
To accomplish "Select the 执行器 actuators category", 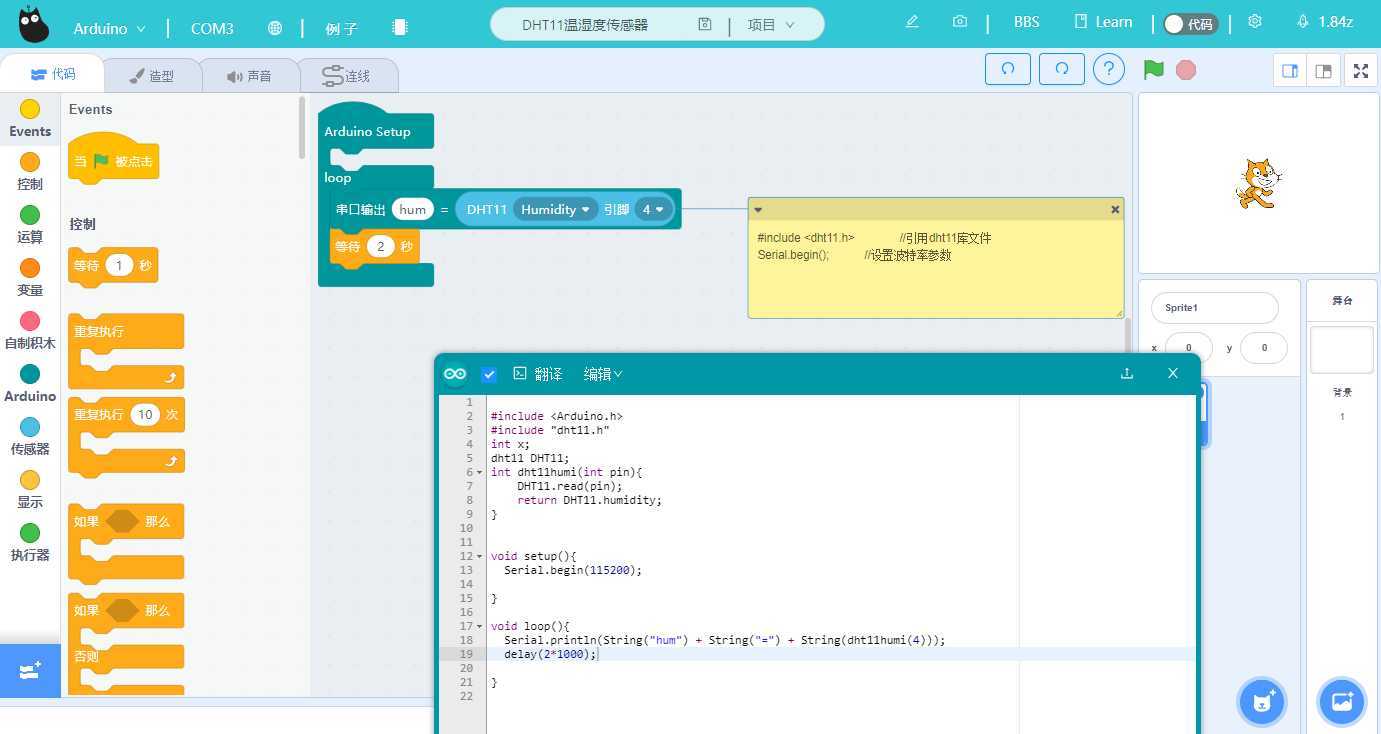I will pos(30,542).
